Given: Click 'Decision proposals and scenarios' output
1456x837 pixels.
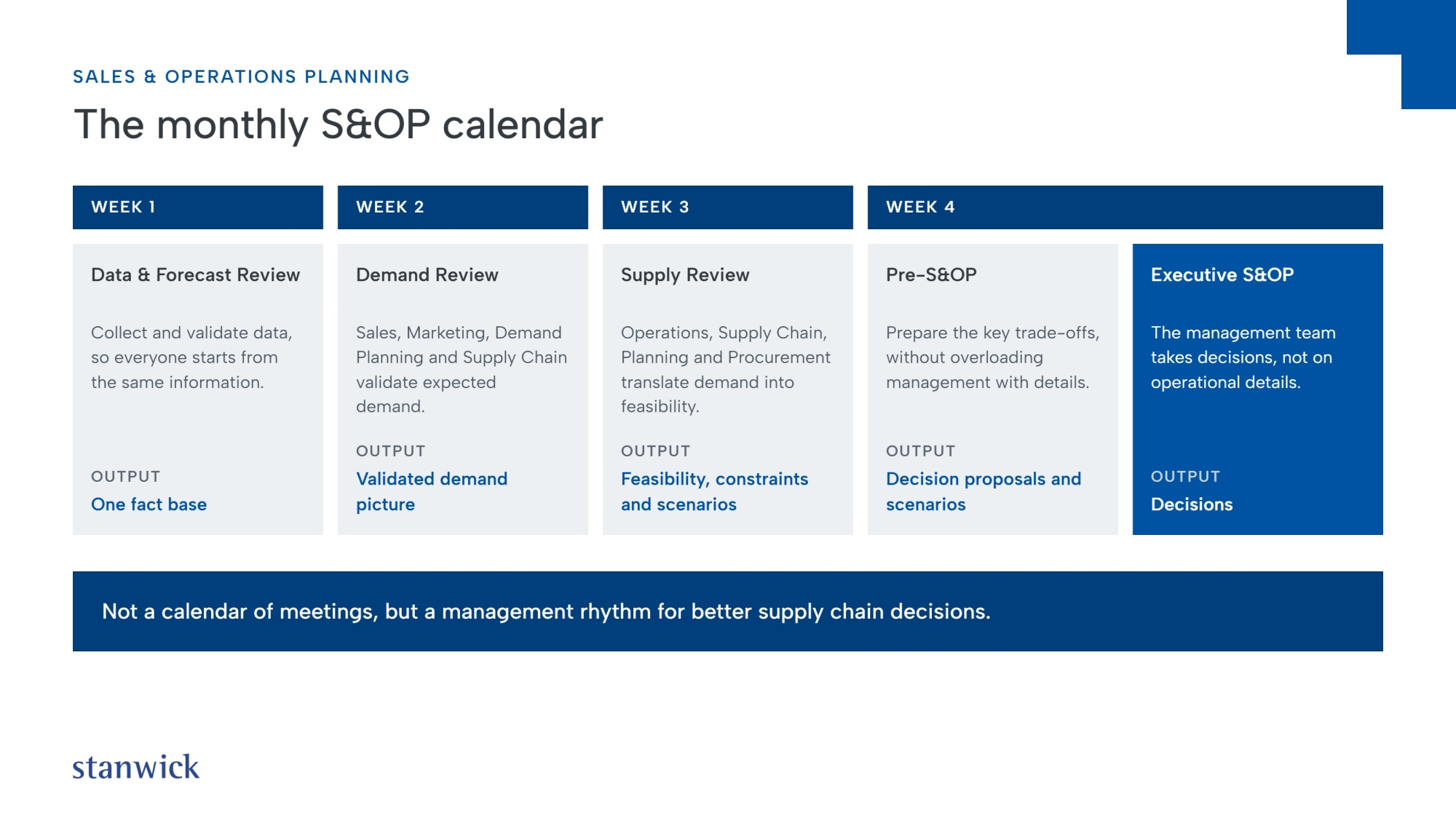Looking at the screenshot, I should [x=984, y=491].
